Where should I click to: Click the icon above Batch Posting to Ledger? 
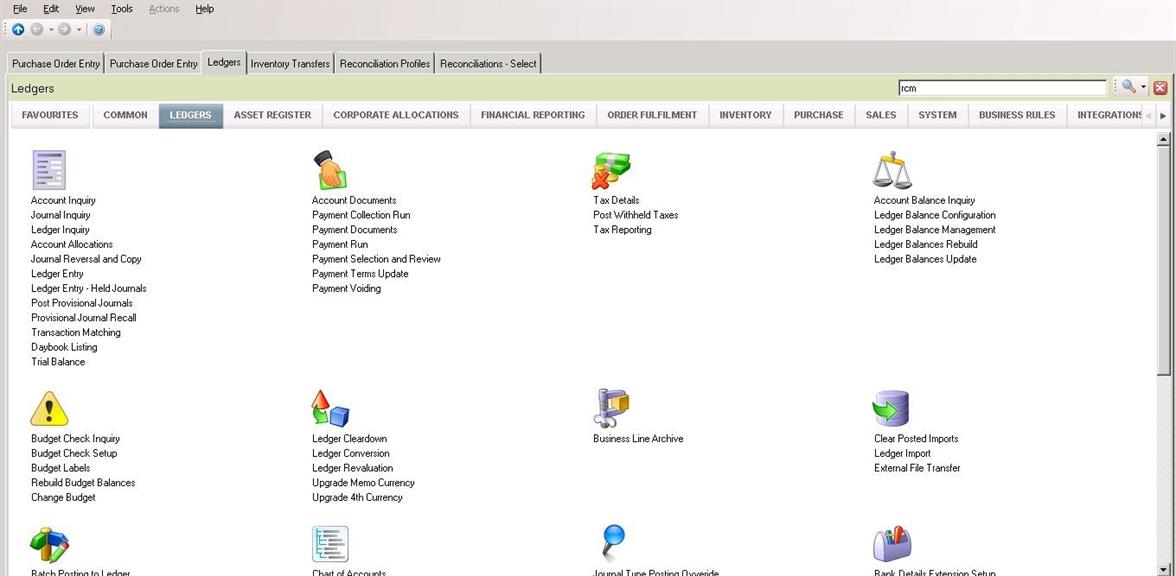[50, 544]
